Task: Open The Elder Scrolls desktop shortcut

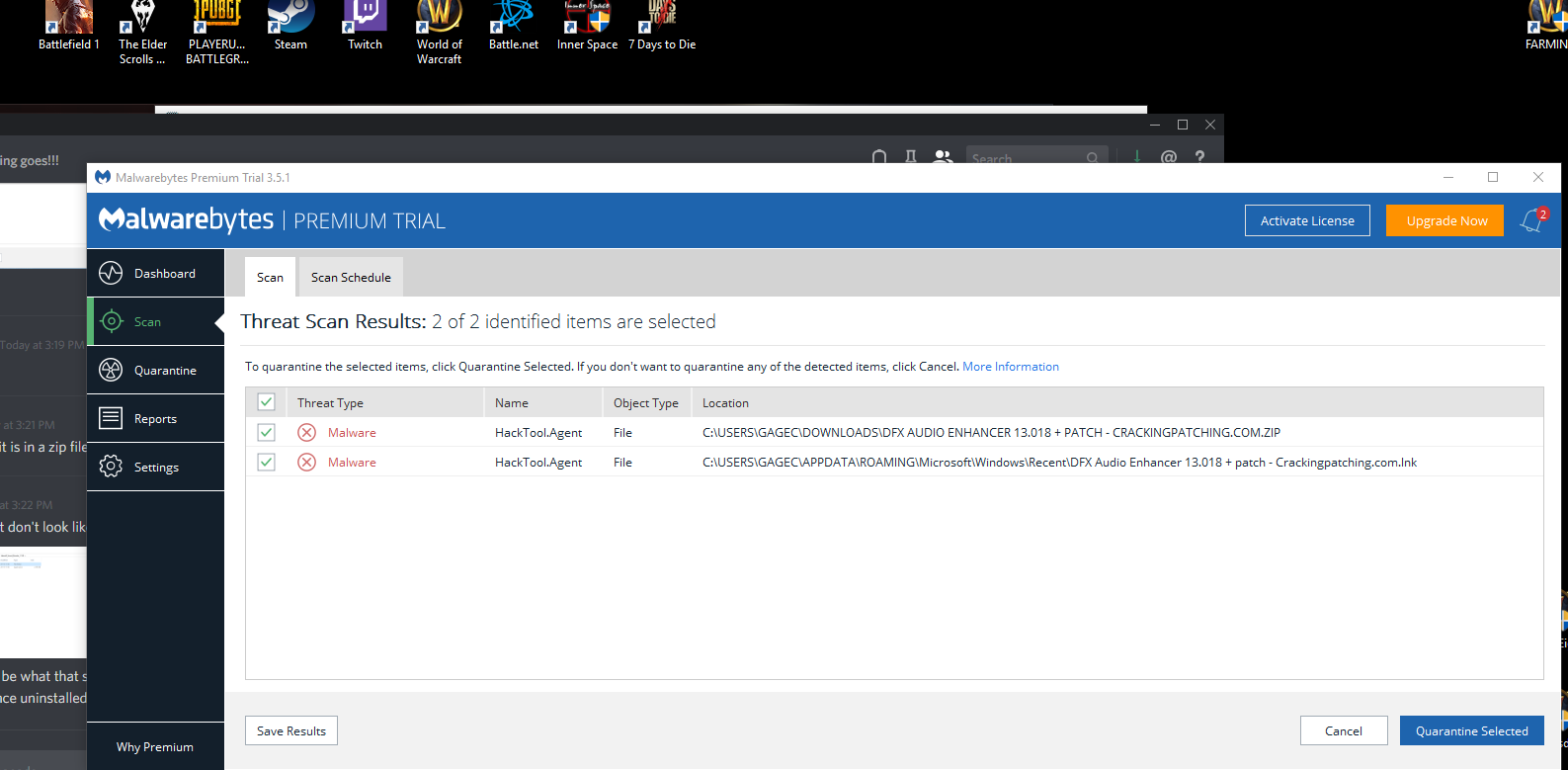Action: (x=143, y=33)
